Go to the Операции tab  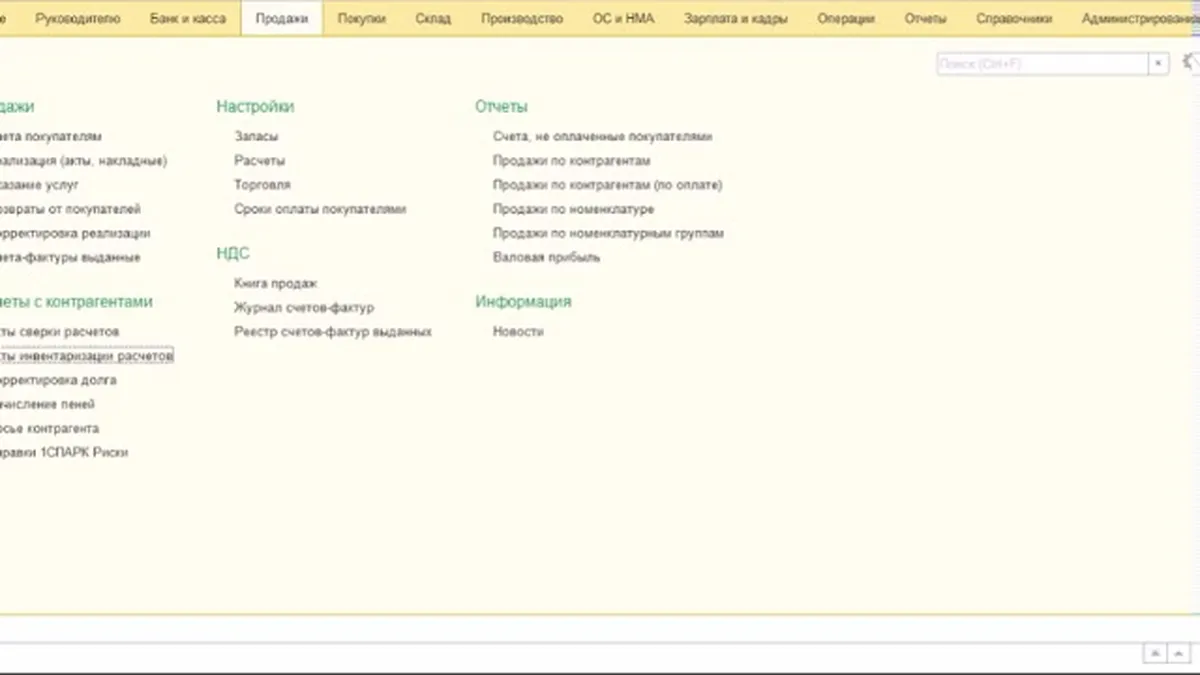tap(846, 18)
